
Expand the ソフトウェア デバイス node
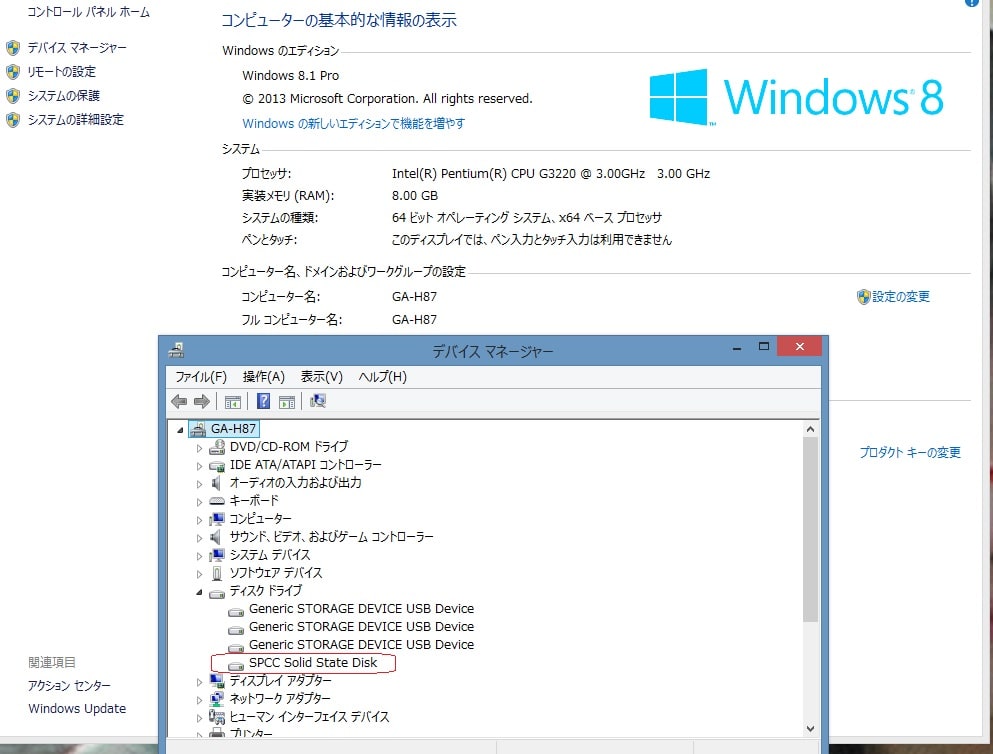click(199, 574)
